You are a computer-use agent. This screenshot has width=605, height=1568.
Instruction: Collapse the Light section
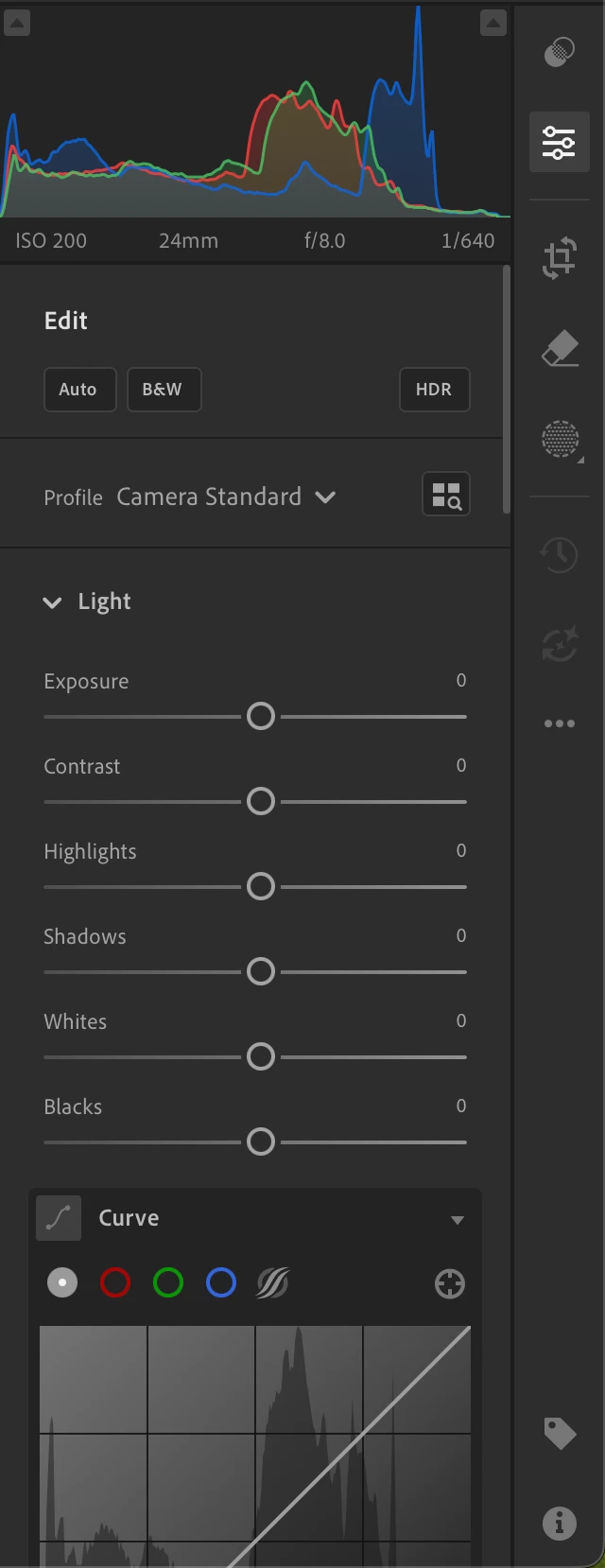tap(52, 602)
